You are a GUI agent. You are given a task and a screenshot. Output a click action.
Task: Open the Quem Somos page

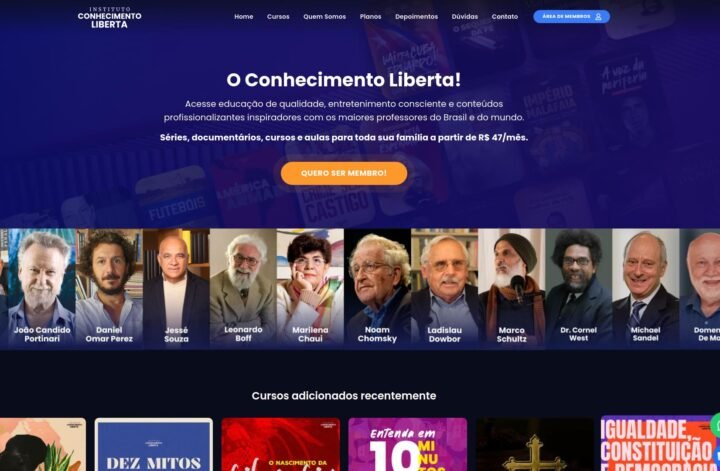click(324, 17)
